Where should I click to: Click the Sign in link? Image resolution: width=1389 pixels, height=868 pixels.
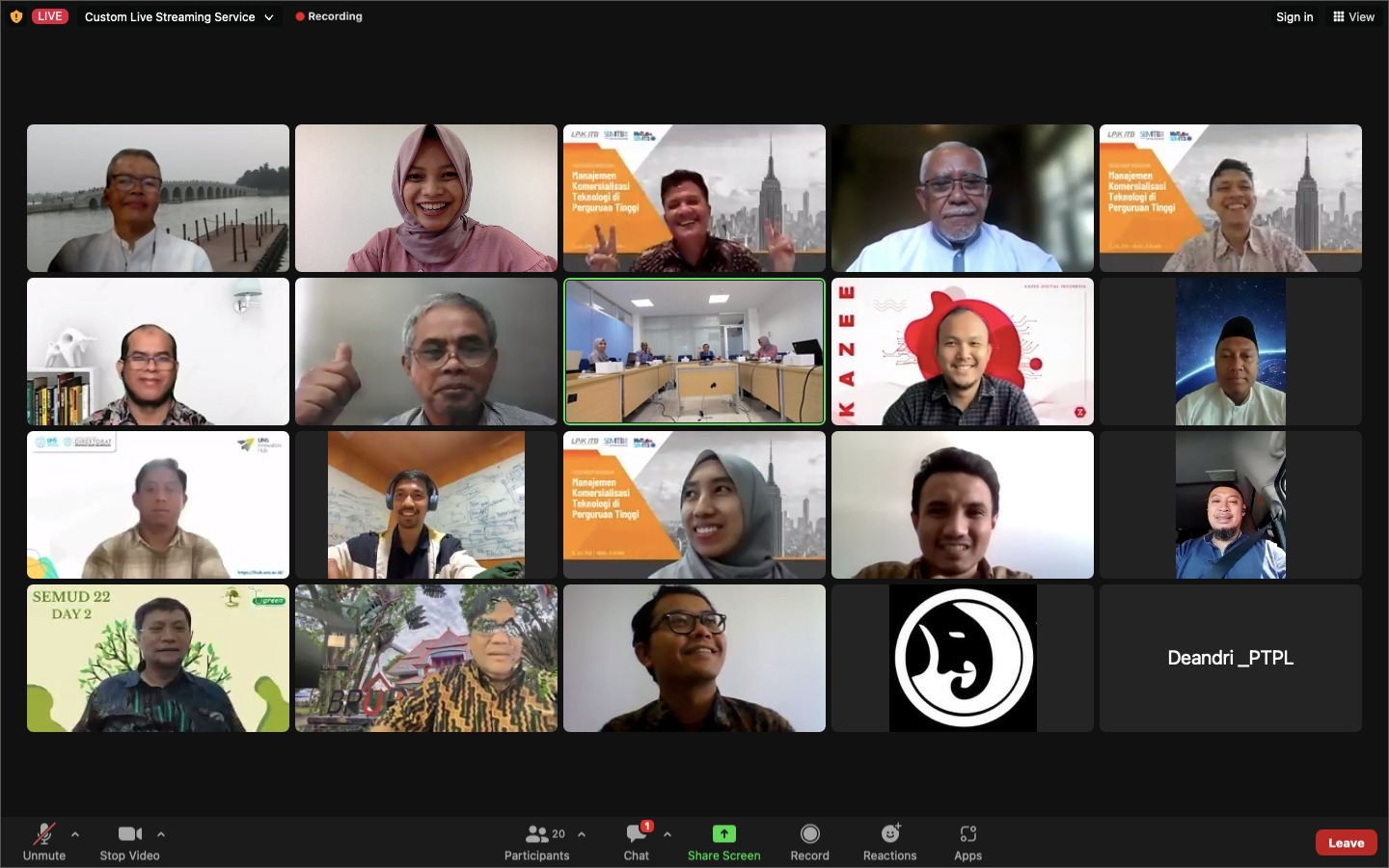pos(1294,16)
